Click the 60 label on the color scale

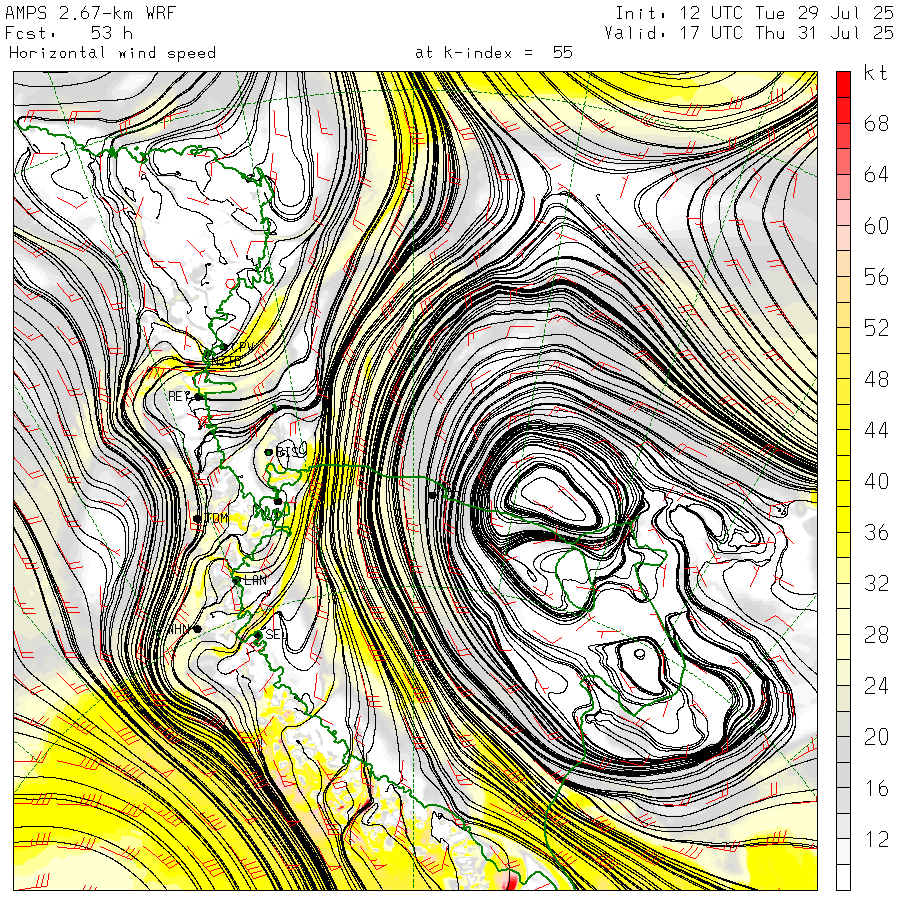point(876,226)
